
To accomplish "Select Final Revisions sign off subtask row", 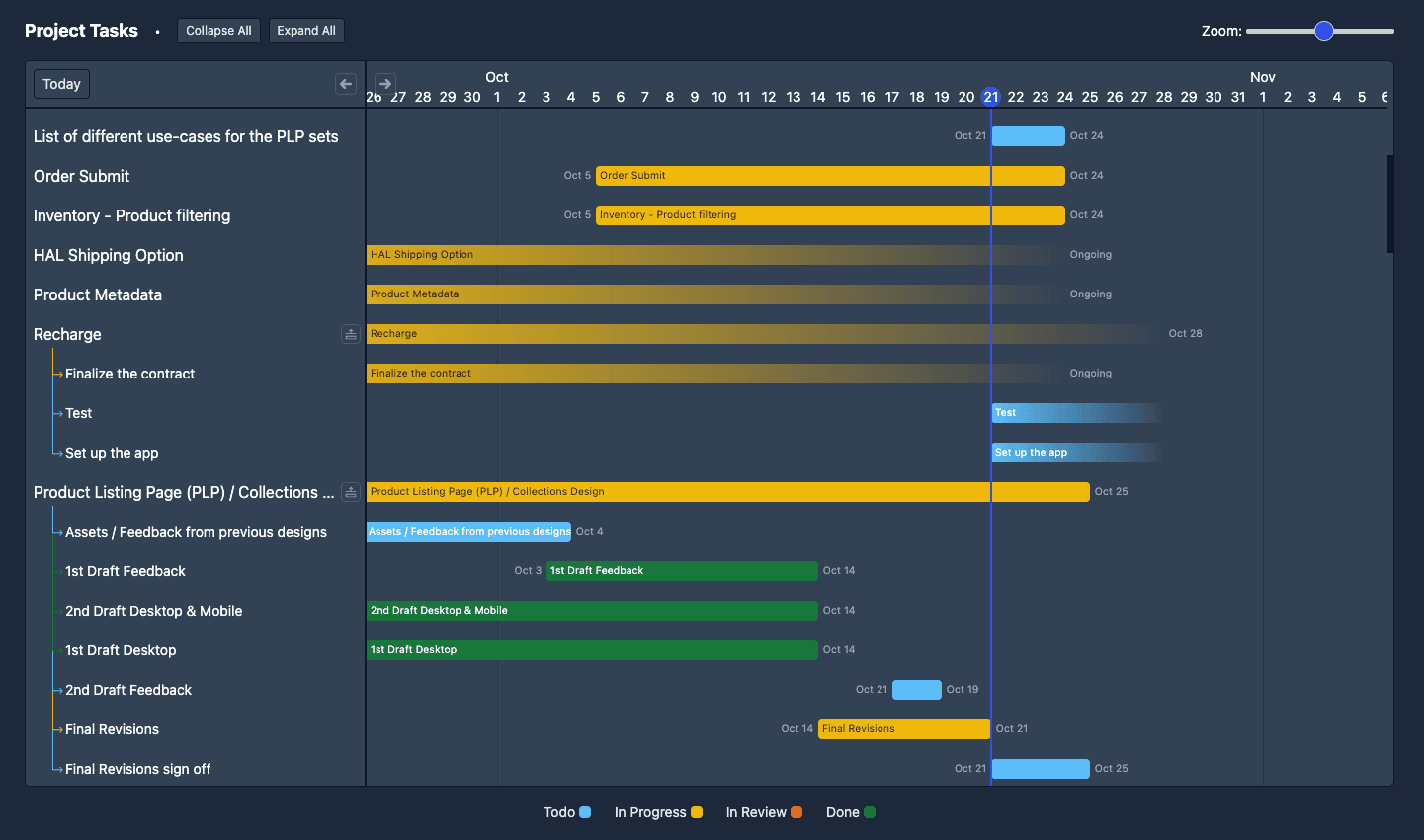I will coord(137,769).
